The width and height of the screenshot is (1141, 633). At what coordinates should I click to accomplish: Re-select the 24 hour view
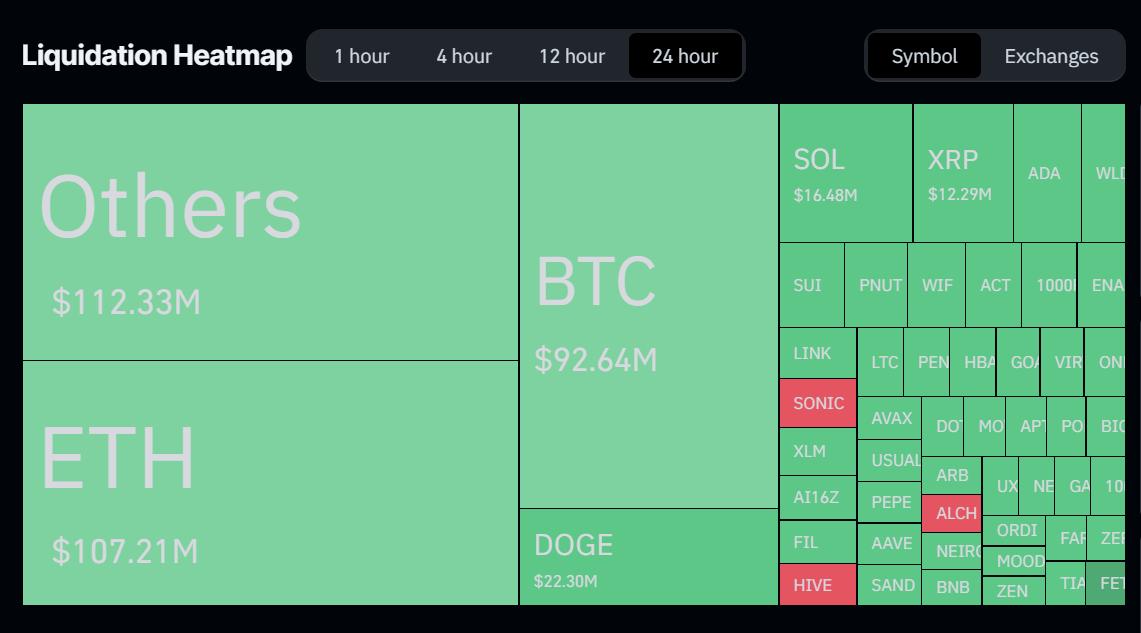pyautogui.click(x=685, y=56)
